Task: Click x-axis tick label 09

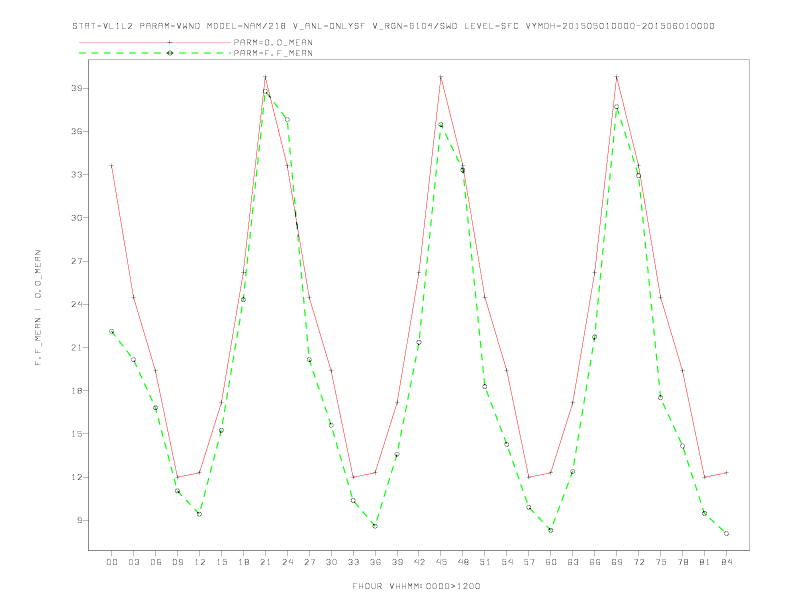Action: pyautogui.click(x=177, y=562)
